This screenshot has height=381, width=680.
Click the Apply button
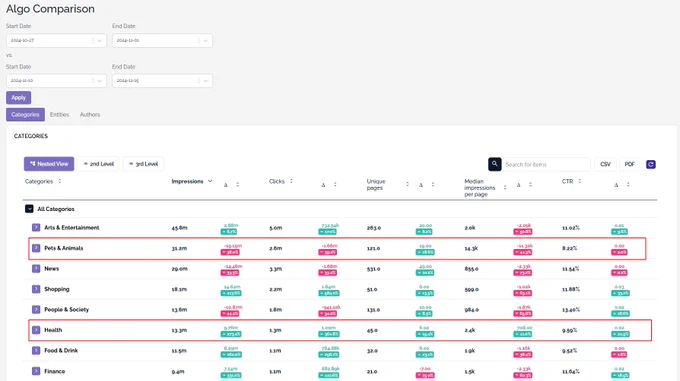click(x=18, y=98)
